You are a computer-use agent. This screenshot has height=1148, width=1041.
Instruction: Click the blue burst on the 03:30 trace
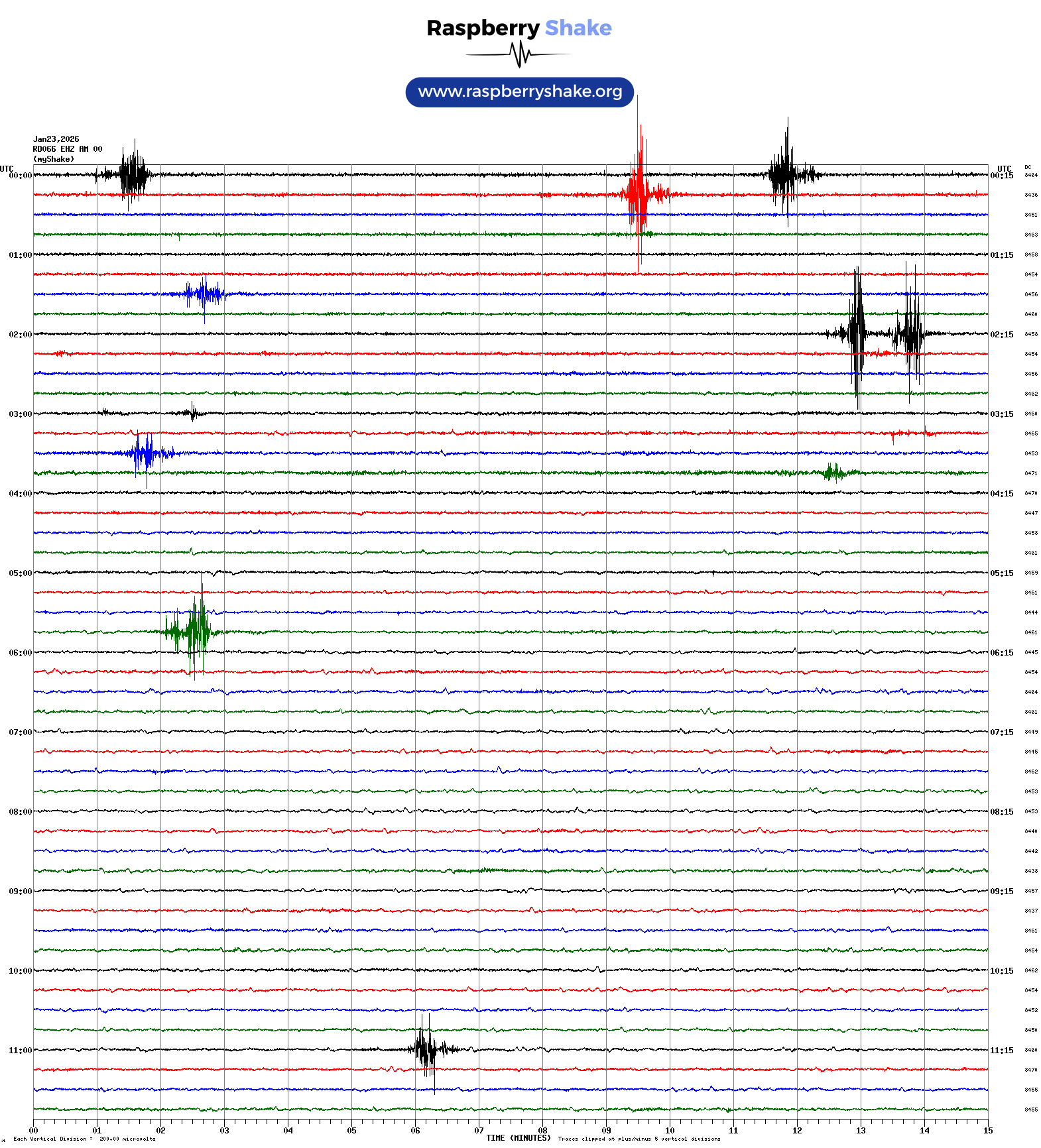coord(145,453)
